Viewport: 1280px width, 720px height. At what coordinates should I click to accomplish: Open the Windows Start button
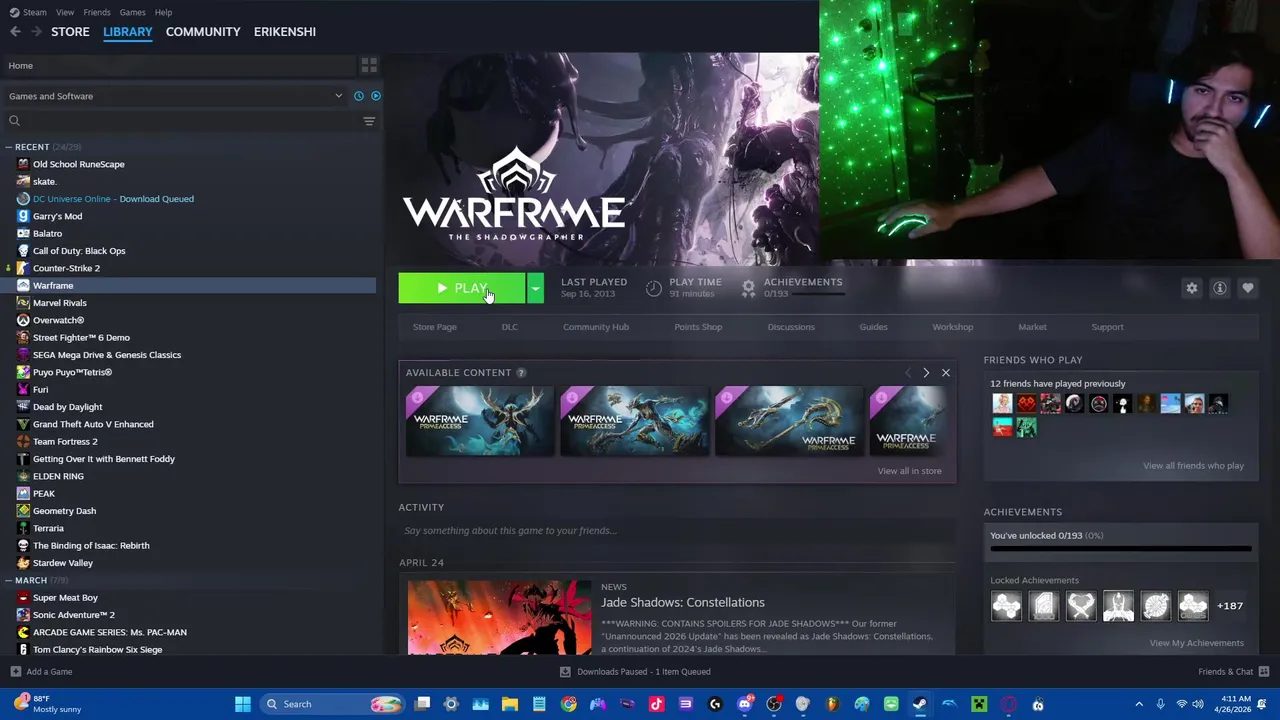[242, 704]
